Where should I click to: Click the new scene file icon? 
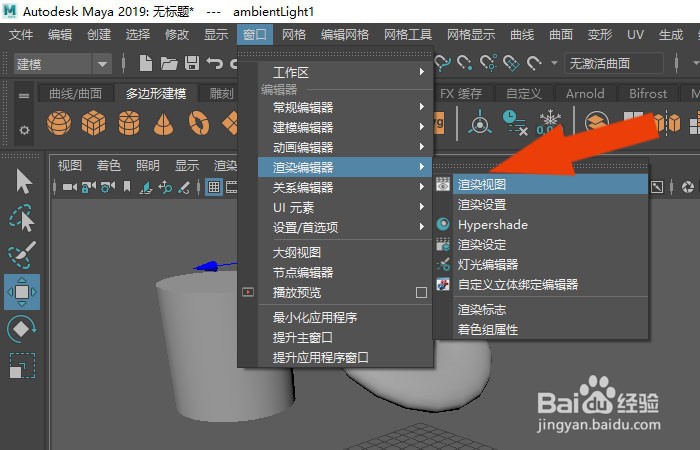pos(146,63)
